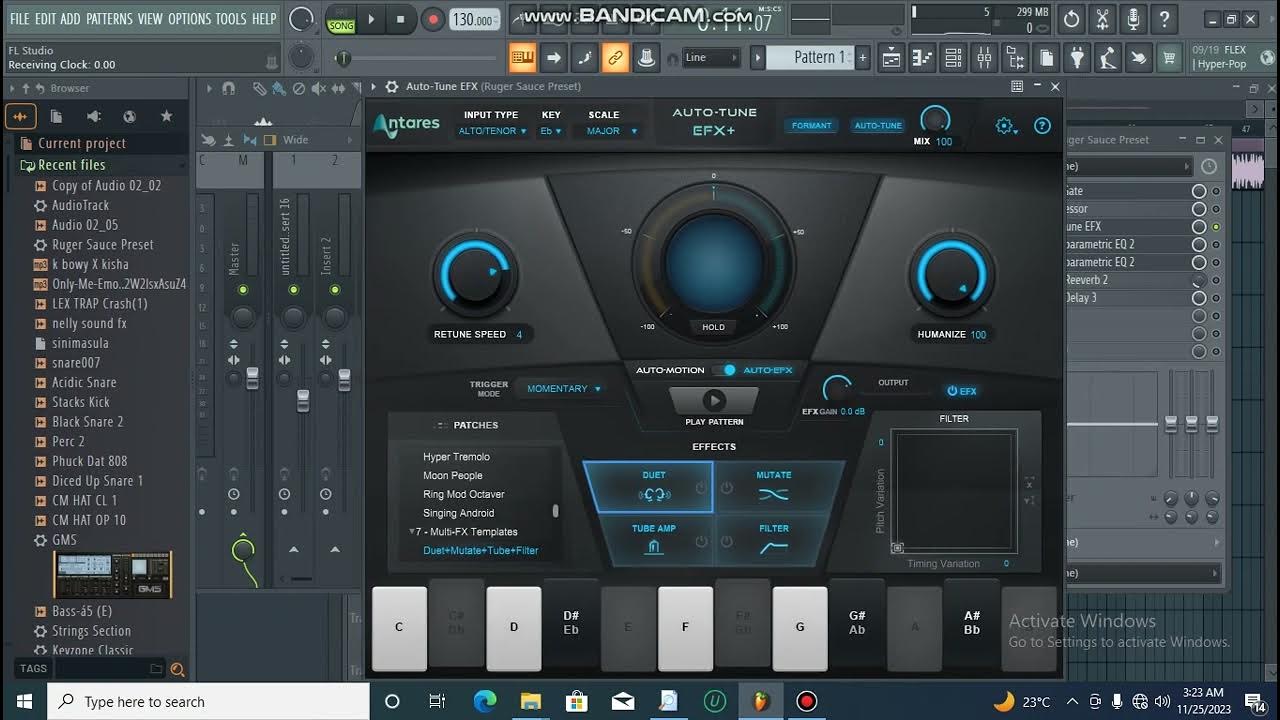This screenshot has width=1280, height=720.
Task: Select the browser 'All' waveform tab icon
Action: pyautogui.click(x=20, y=116)
